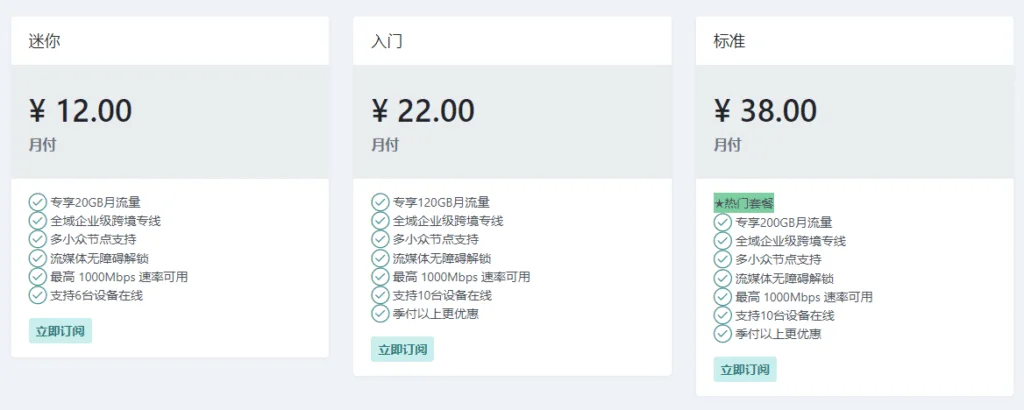Viewport: 1024px width, 410px height.
Task: Click the check icon by 入门 plan's 多小众节点支持
Action: pos(380,239)
